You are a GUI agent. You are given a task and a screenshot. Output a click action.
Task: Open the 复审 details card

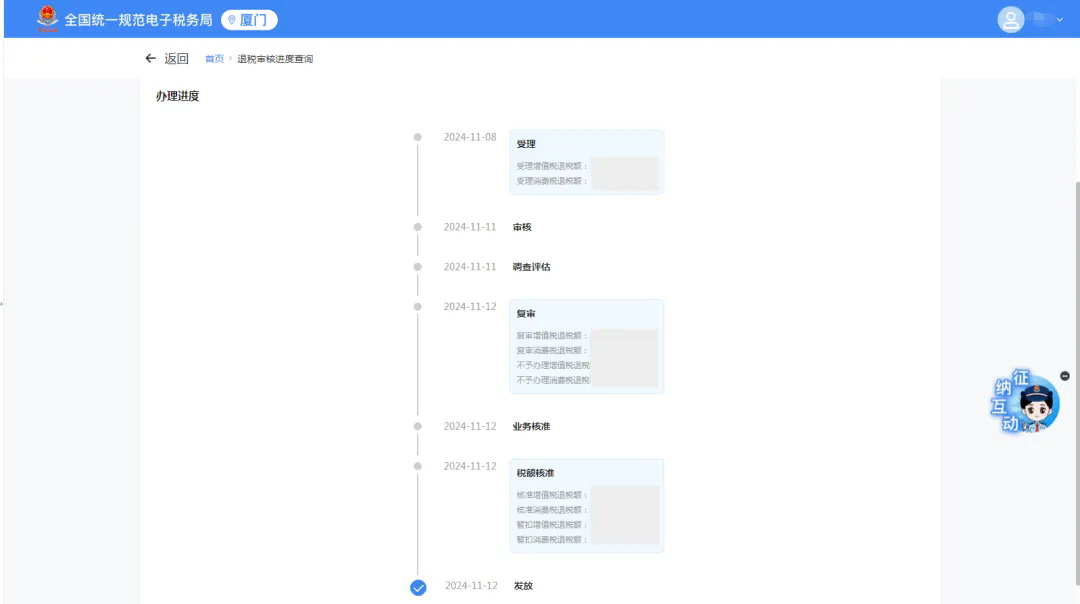pos(586,346)
